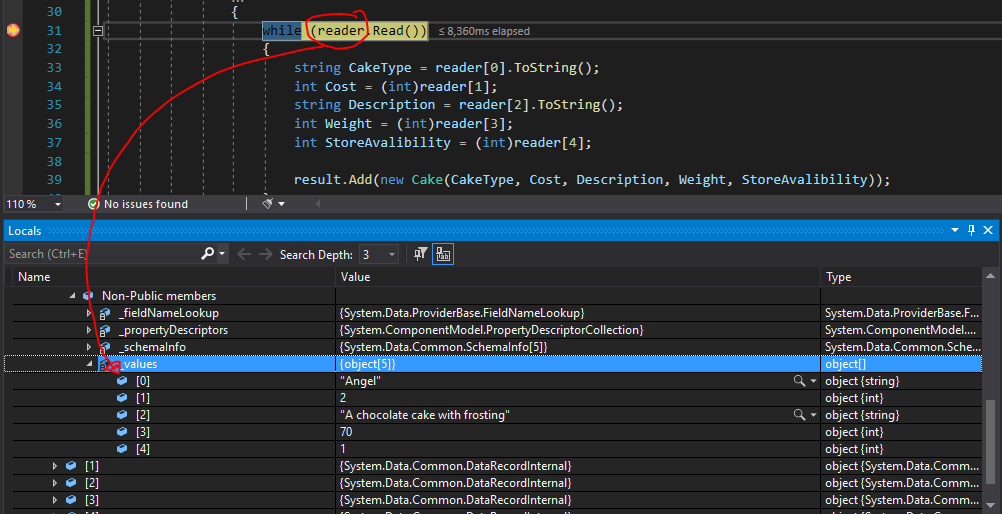This screenshot has width=1002, height=514.
Task: Click the No issues found status indicator
Action: coord(137,204)
